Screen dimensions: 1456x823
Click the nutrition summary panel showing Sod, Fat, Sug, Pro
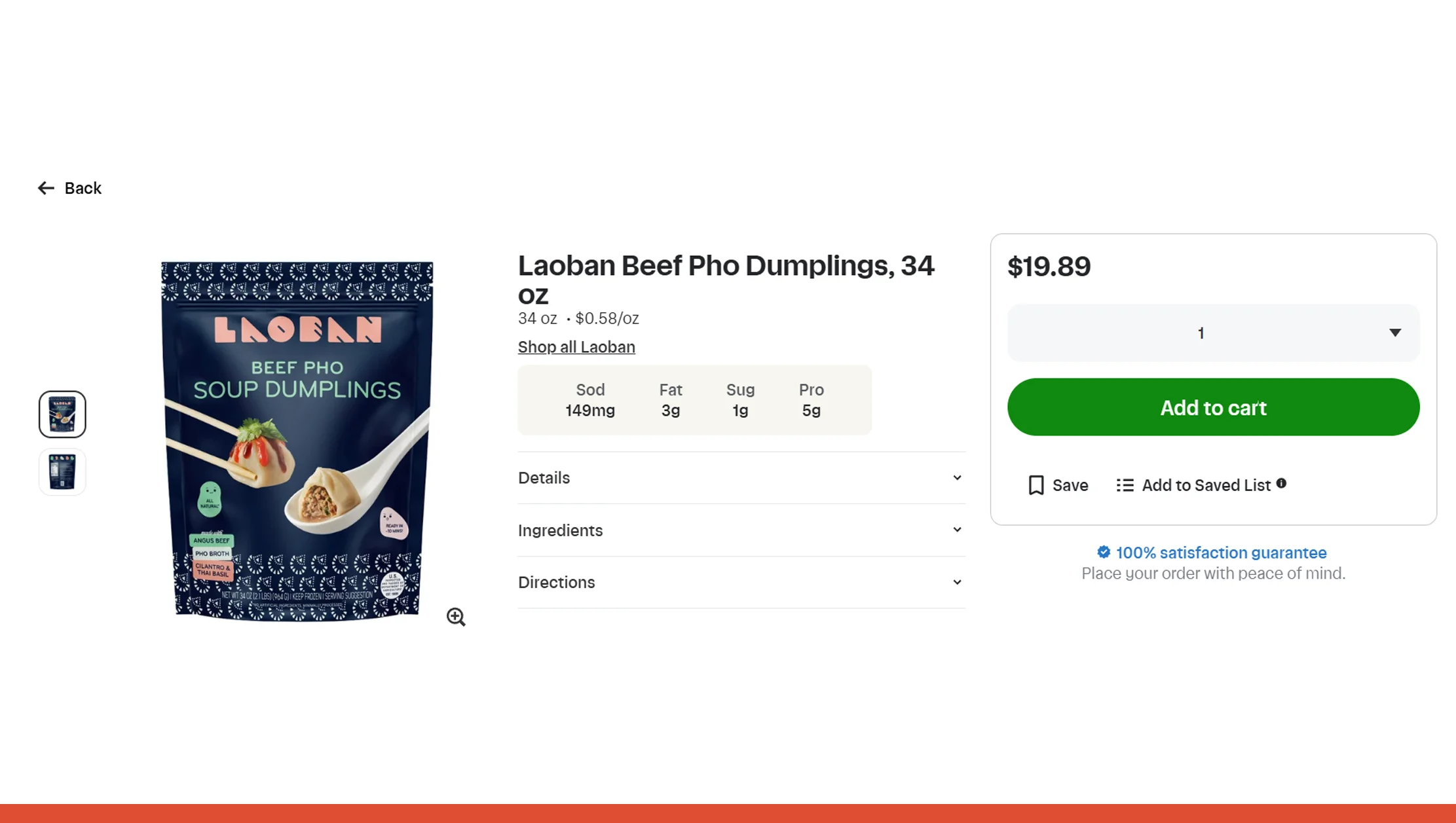pyautogui.click(x=694, y=400)
